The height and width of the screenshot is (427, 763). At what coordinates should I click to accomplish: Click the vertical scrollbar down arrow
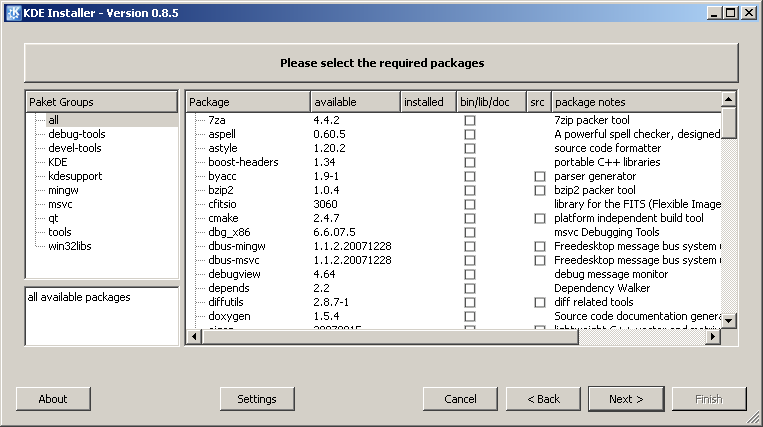(x=728, y=320)
